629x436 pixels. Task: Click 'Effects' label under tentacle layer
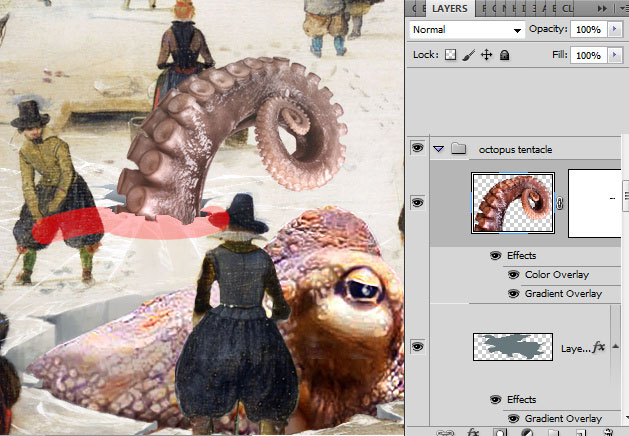[x=521, y=256]
